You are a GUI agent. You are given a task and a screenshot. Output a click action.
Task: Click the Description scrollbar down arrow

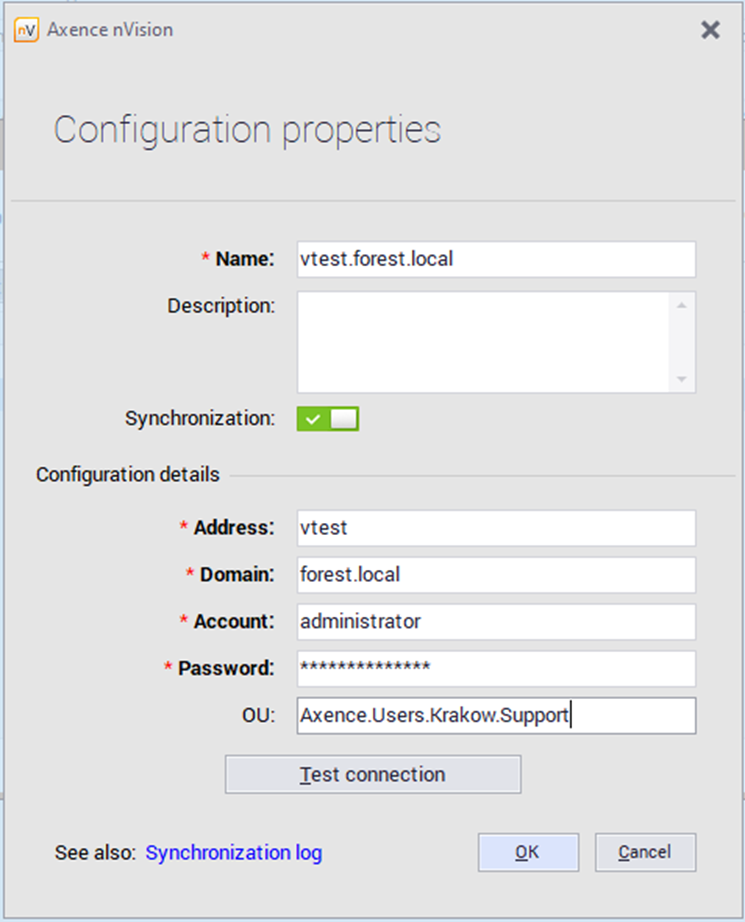(681, 380)
